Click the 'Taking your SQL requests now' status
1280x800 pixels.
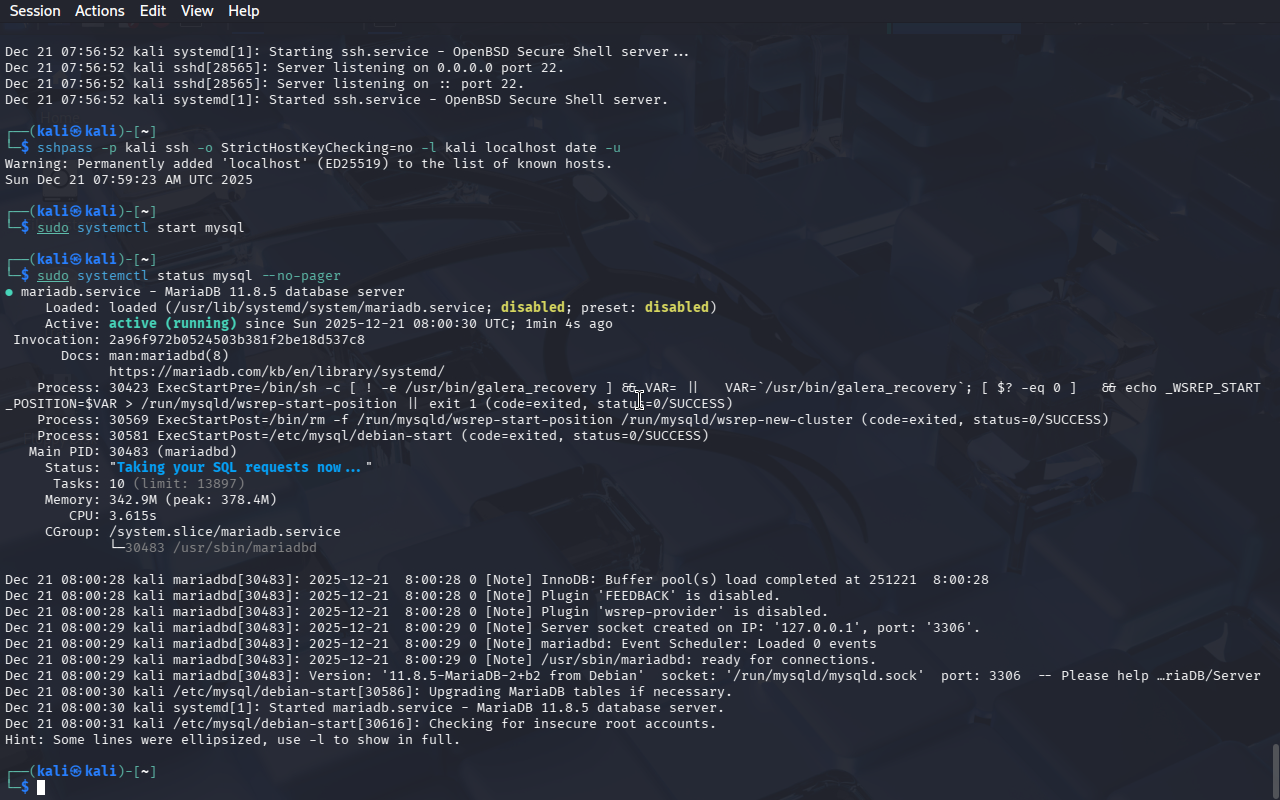tap(241, 468)
